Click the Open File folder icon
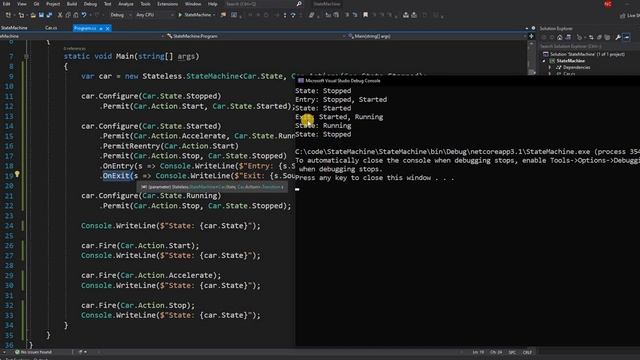The height and width of the screenshot is (360, 640). pyautogui.click(x=33, y=15)
